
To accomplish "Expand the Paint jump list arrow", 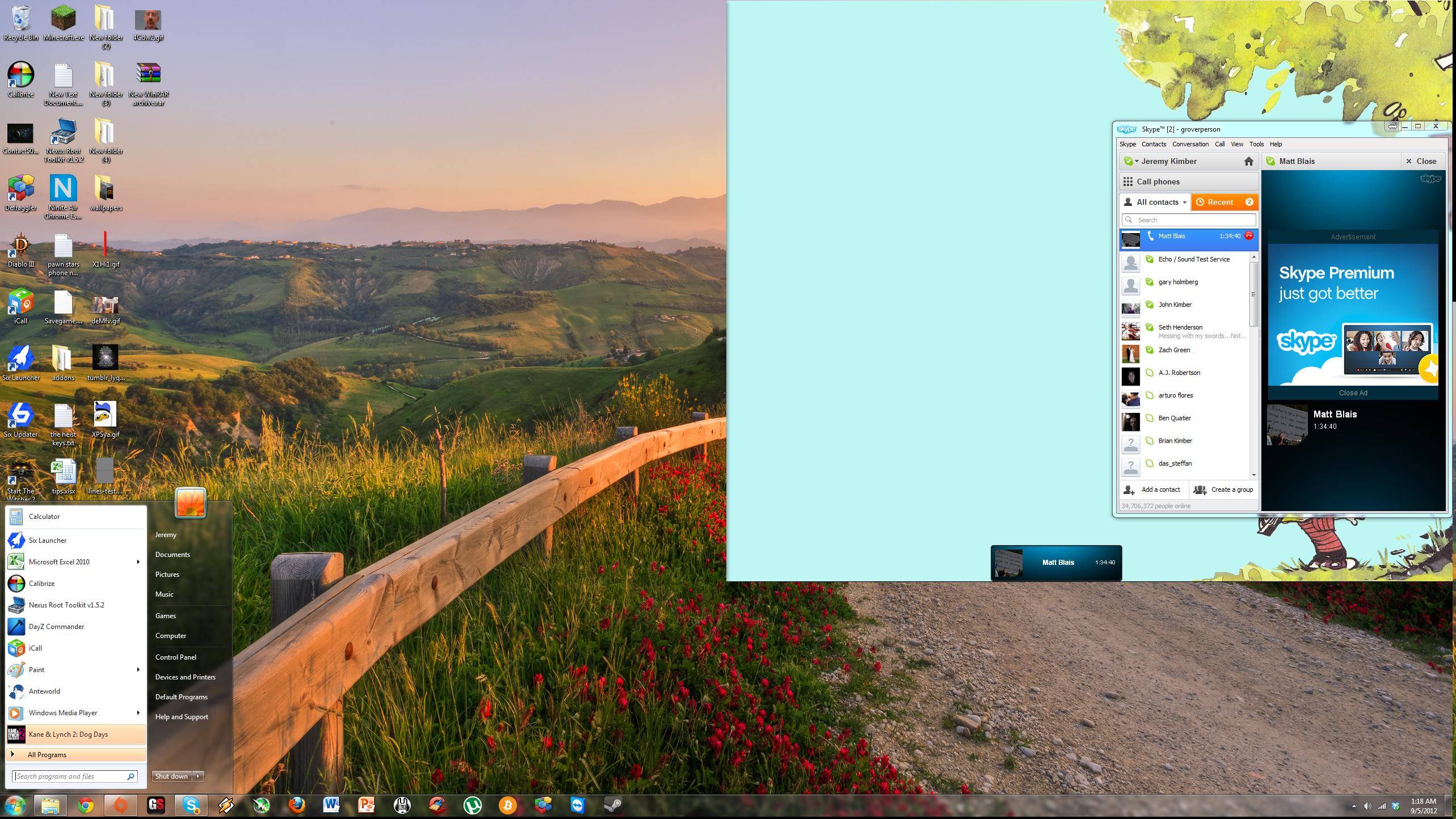I will pos(138,670).
